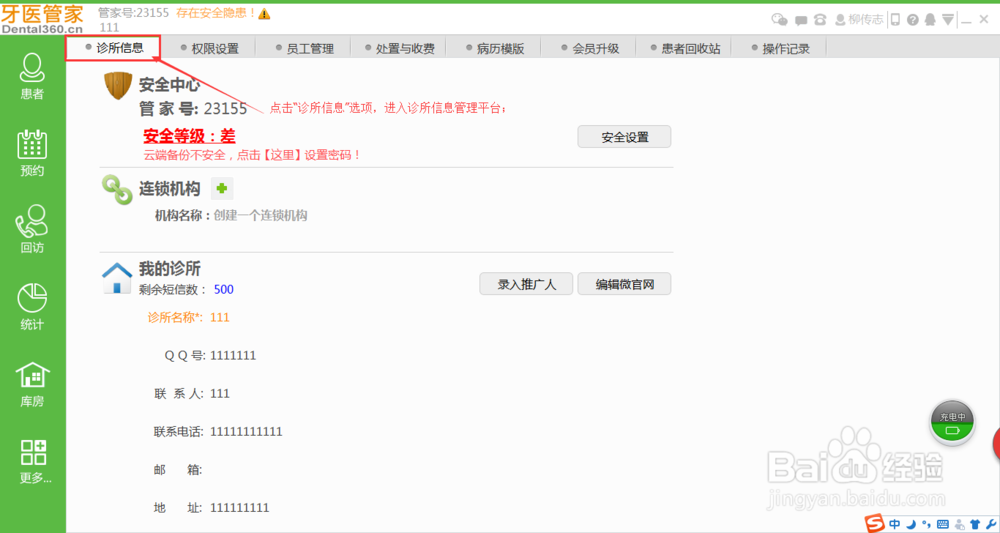Switch to 病历模版 tab
This screenshot has height=533, width=1000.
pos(493,48)
